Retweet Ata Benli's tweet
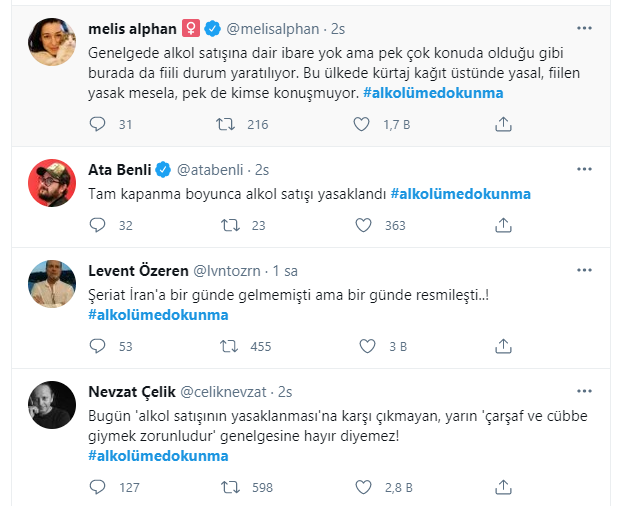The height and width of the screenshot is (506, 620). point(228,226)
